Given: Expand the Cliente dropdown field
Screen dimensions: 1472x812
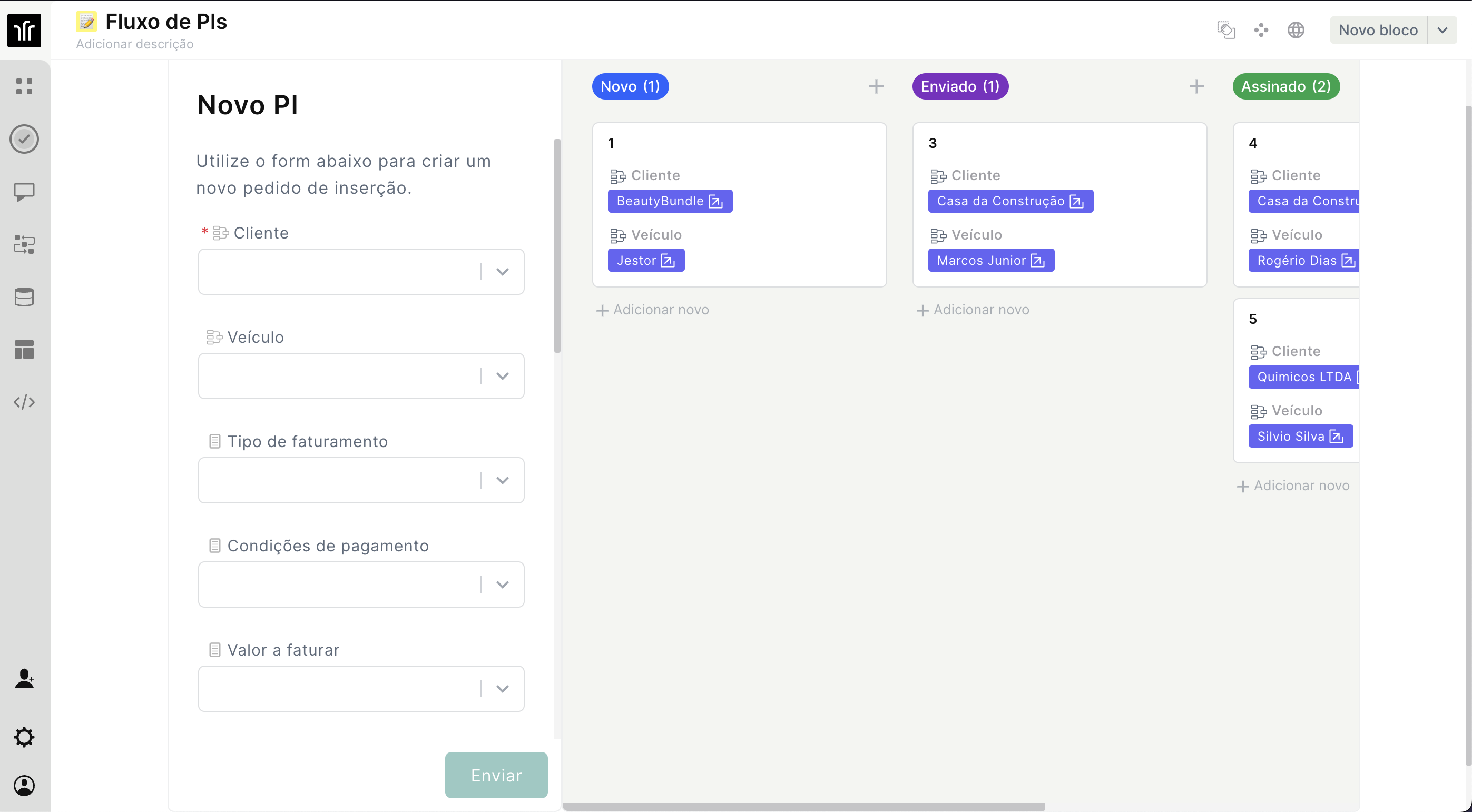Looking at the screenshot, I should point(502,272).
